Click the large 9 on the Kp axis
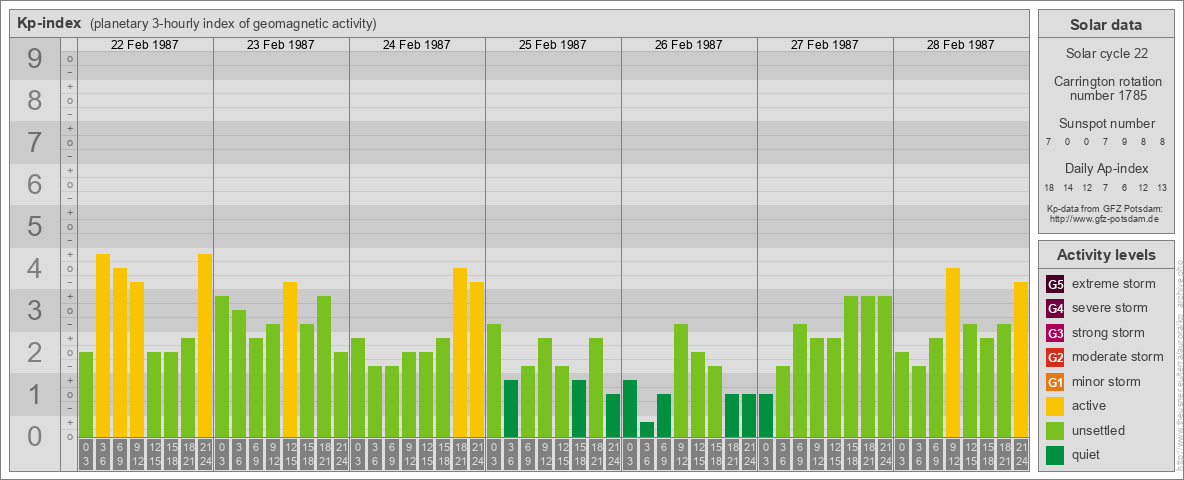Screen dimensions: 1184x480 pos(34,59)
